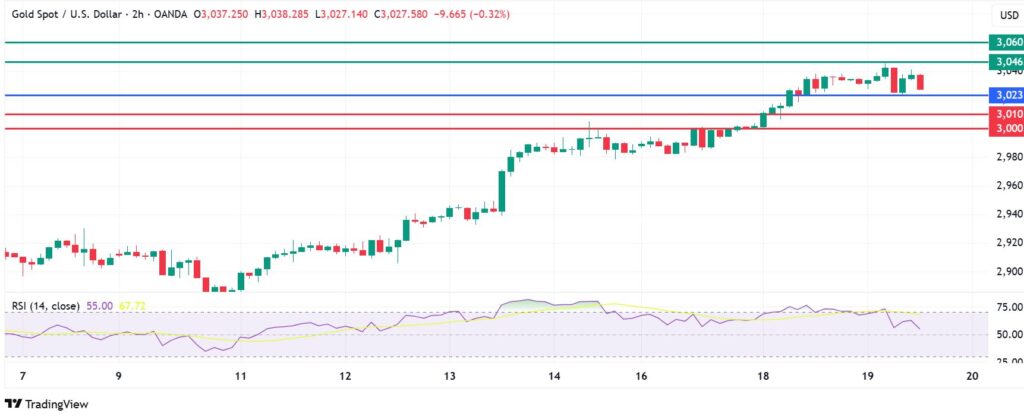
Task: Click the OANDA data source label
Action: [171, 14]
